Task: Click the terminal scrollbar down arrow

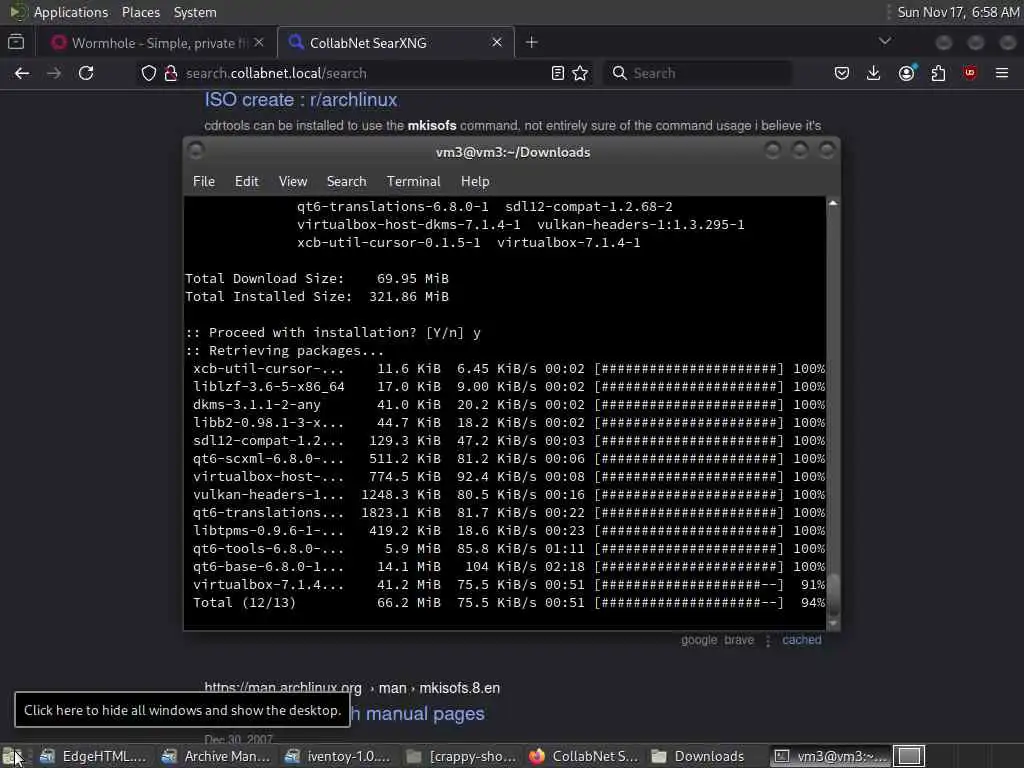Action: click(833, 623)
